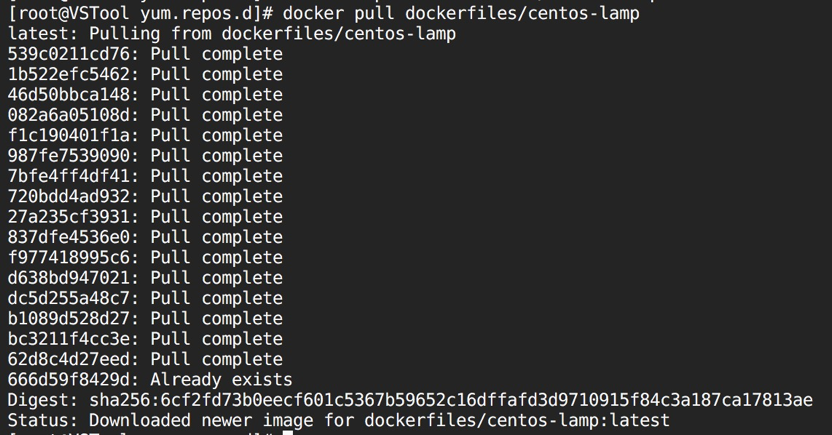Click layer ID f977418995c6
This screenshot has width=832, height=435.
click(68, 257)
